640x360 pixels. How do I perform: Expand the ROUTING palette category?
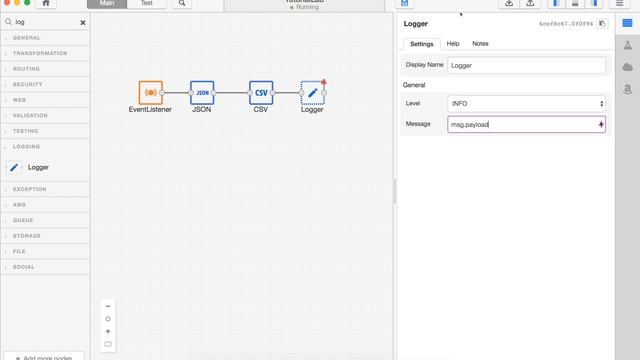pos(45,69)
